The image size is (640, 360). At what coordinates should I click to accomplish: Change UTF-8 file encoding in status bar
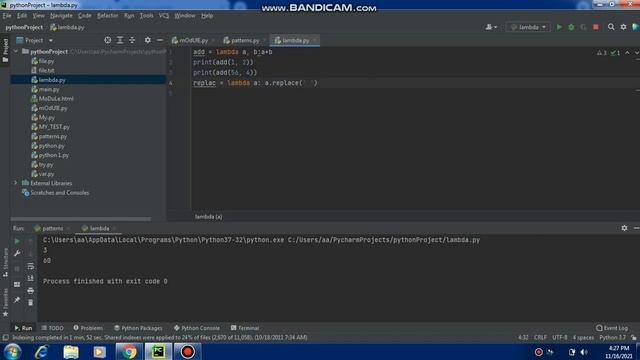coord(560,338)
